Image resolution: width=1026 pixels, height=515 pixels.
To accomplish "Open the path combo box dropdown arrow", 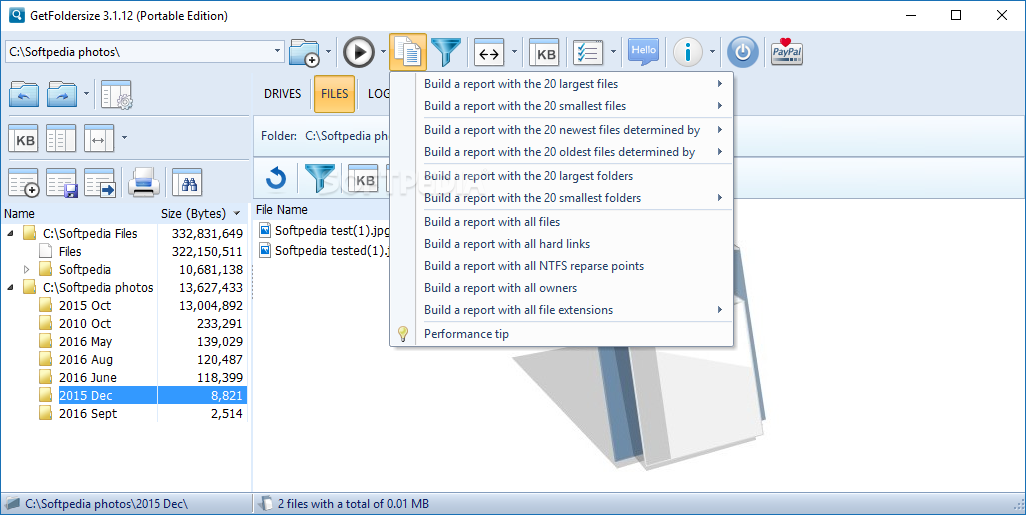I will [277, 51].
